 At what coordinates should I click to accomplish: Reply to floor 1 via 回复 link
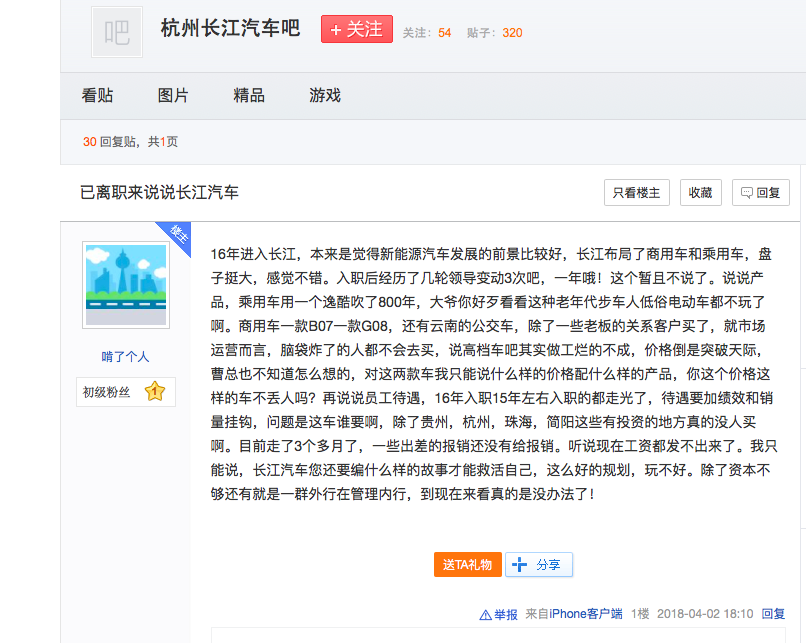[773, 614]
